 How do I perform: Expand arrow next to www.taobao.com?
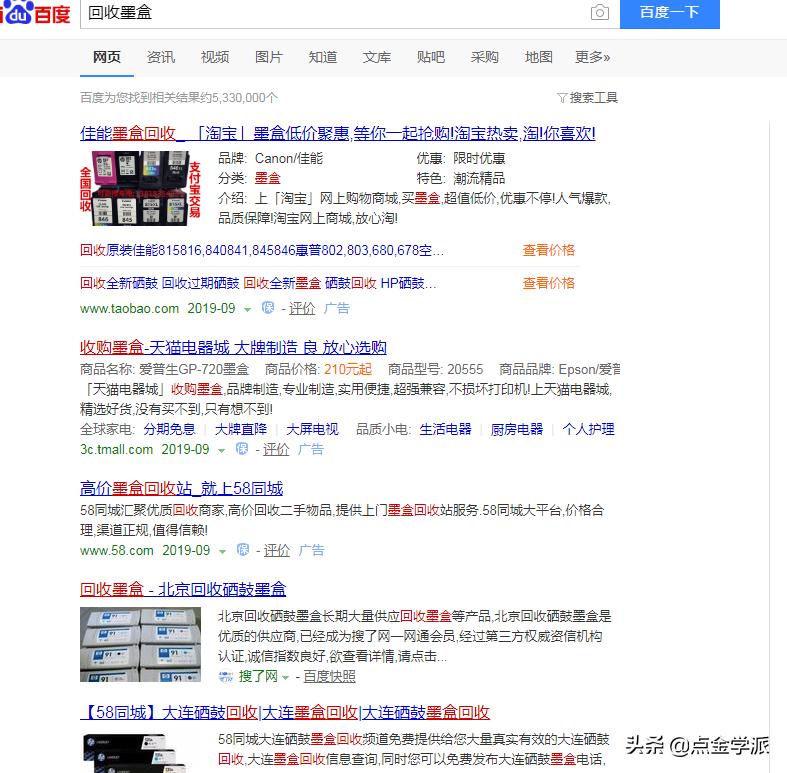click(x=247, y=309)
